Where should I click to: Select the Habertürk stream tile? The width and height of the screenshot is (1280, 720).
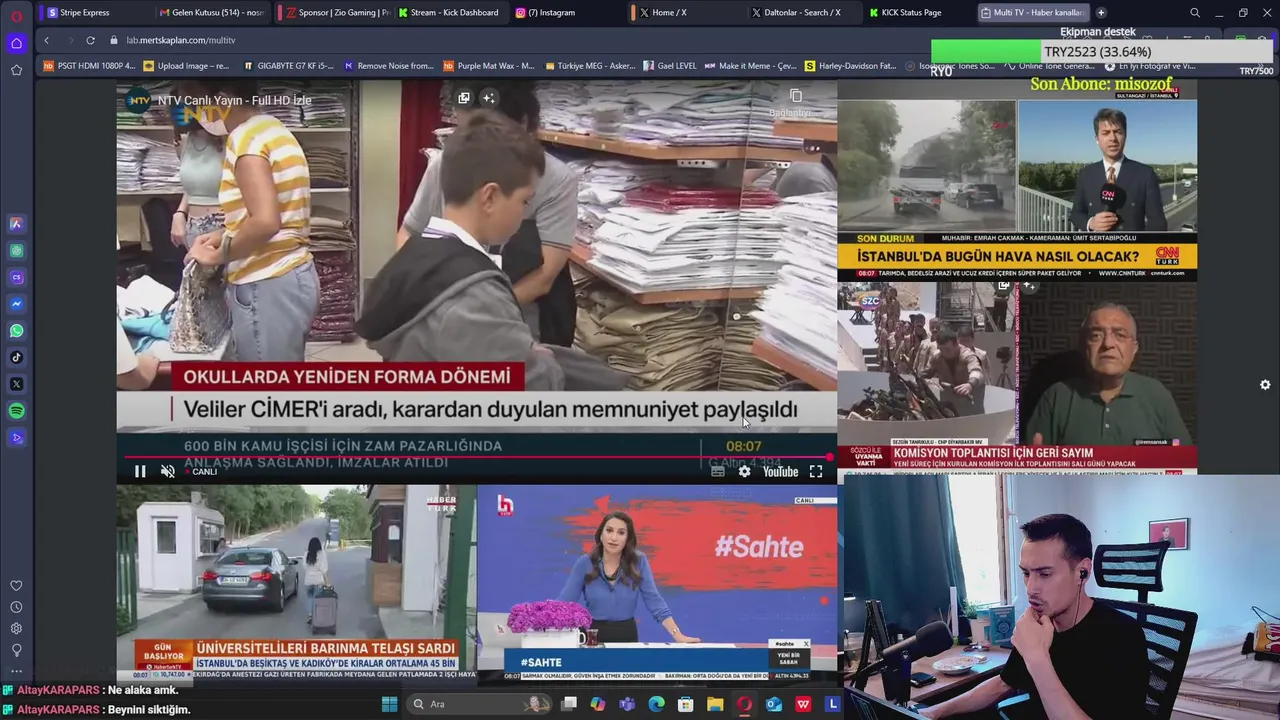click(x=296, y=584)
